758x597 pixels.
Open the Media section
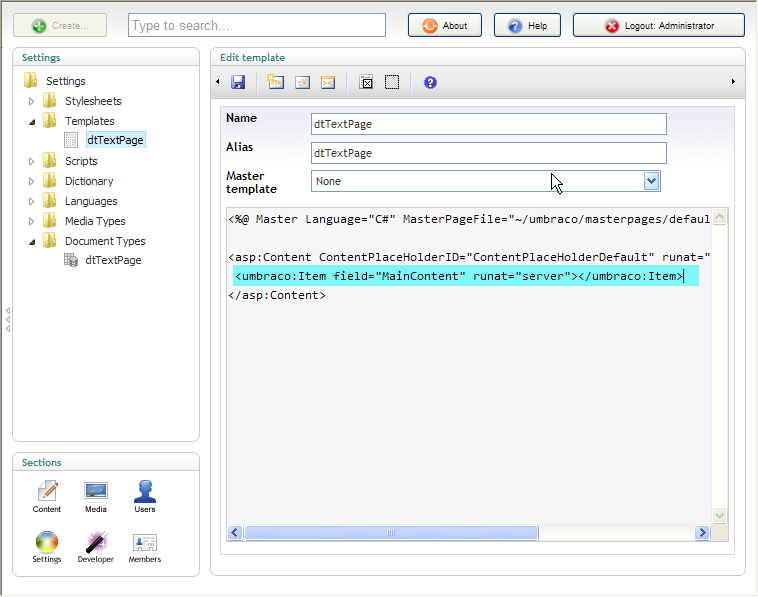tap(96, 496)
